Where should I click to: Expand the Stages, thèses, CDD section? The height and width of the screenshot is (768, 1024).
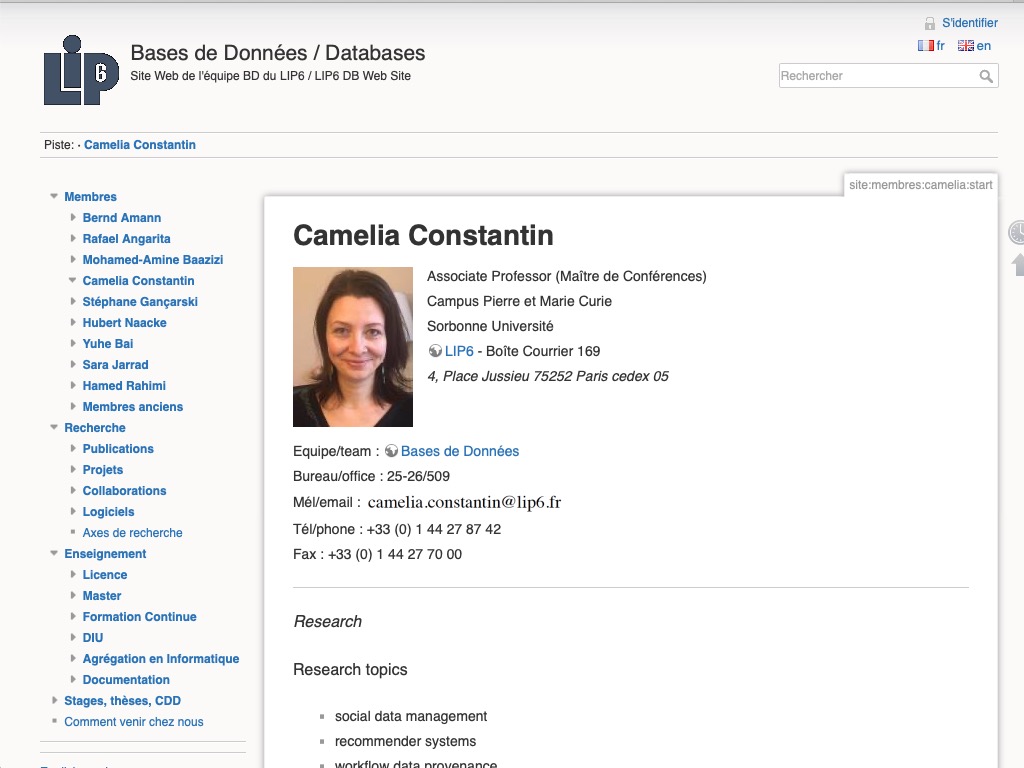[x=55, y=700]
